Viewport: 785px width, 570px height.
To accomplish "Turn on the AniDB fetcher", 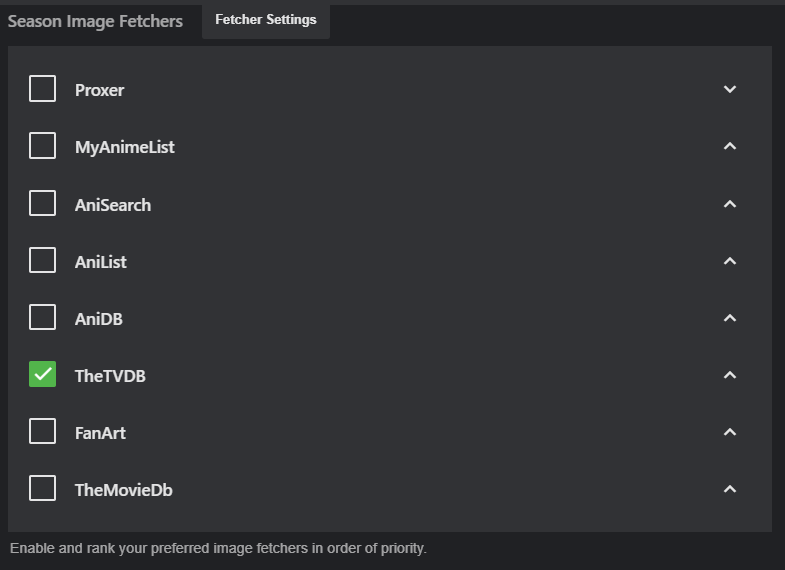I will [x=42, y=318].
